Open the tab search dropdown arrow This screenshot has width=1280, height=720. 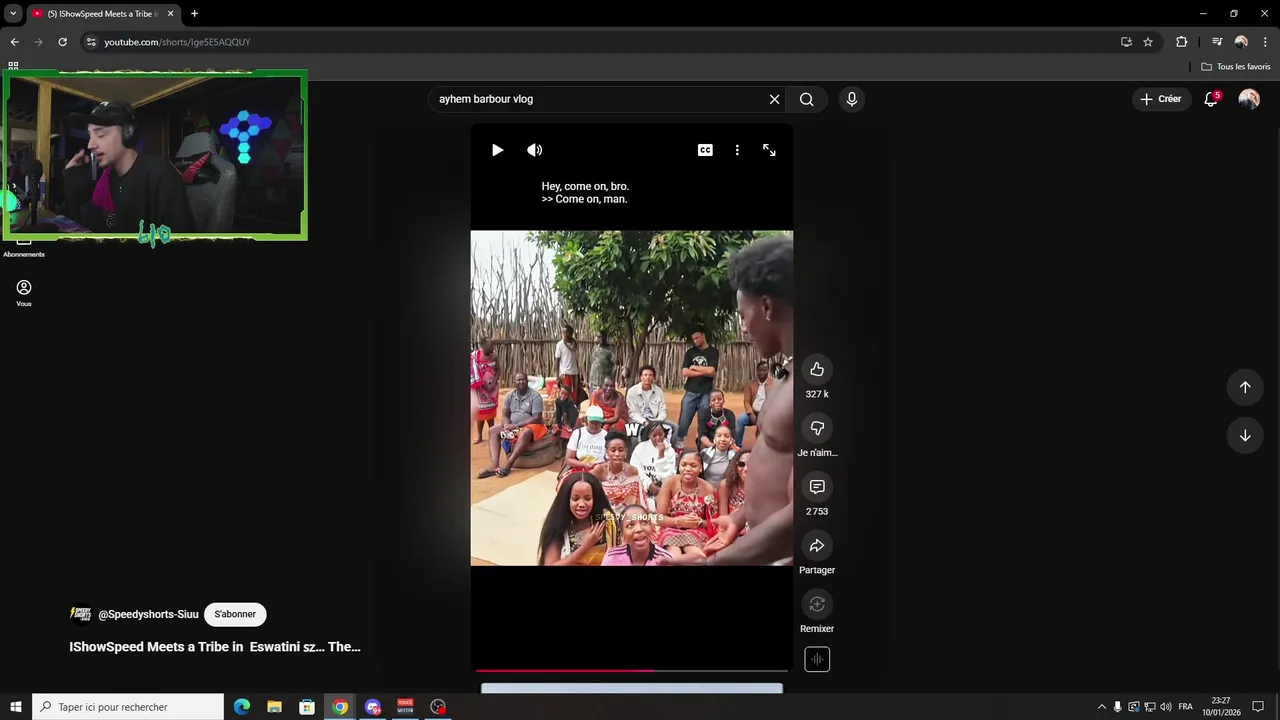point(13,14)
